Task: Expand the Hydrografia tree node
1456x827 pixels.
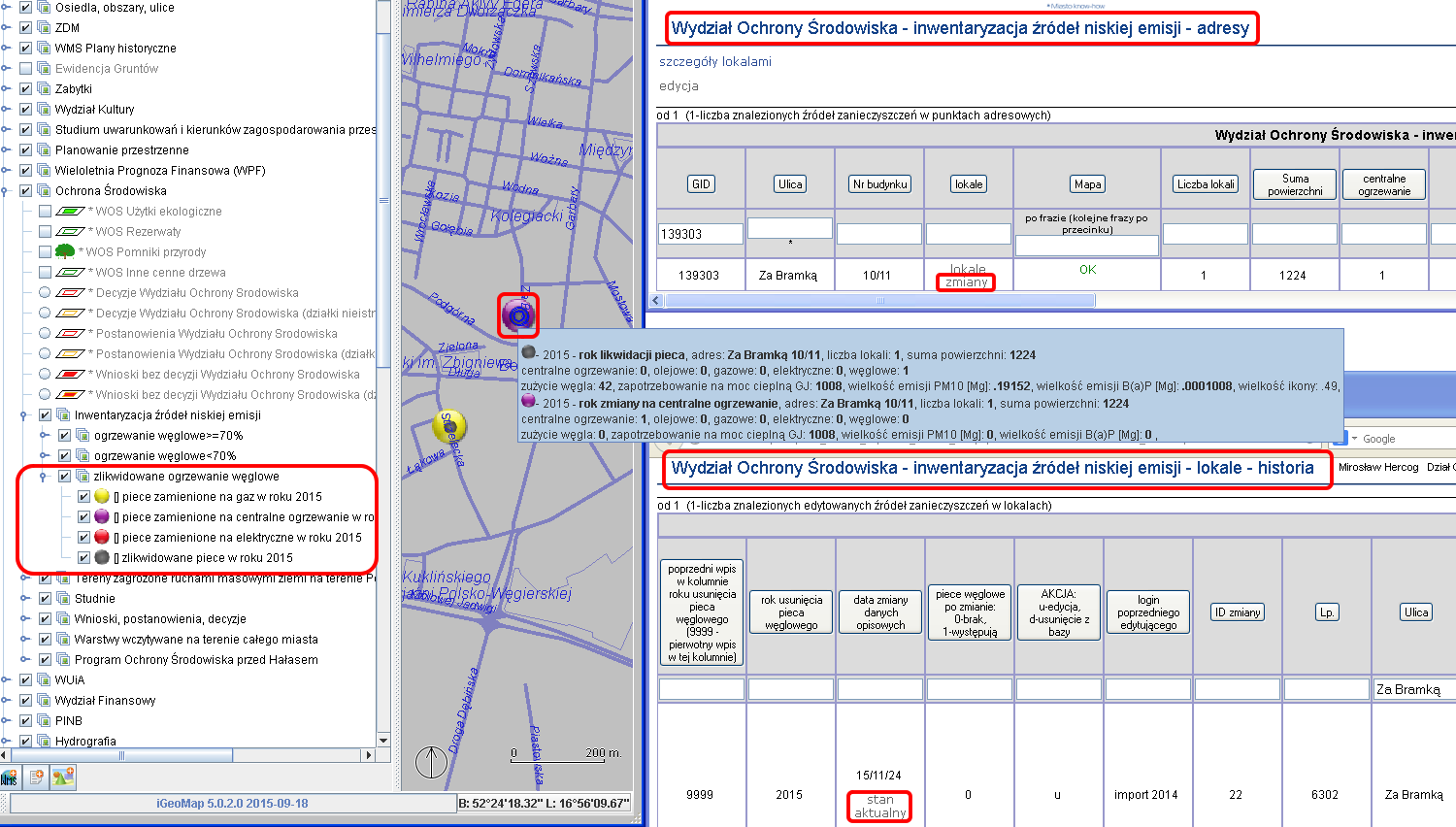Action: point(6,741)
